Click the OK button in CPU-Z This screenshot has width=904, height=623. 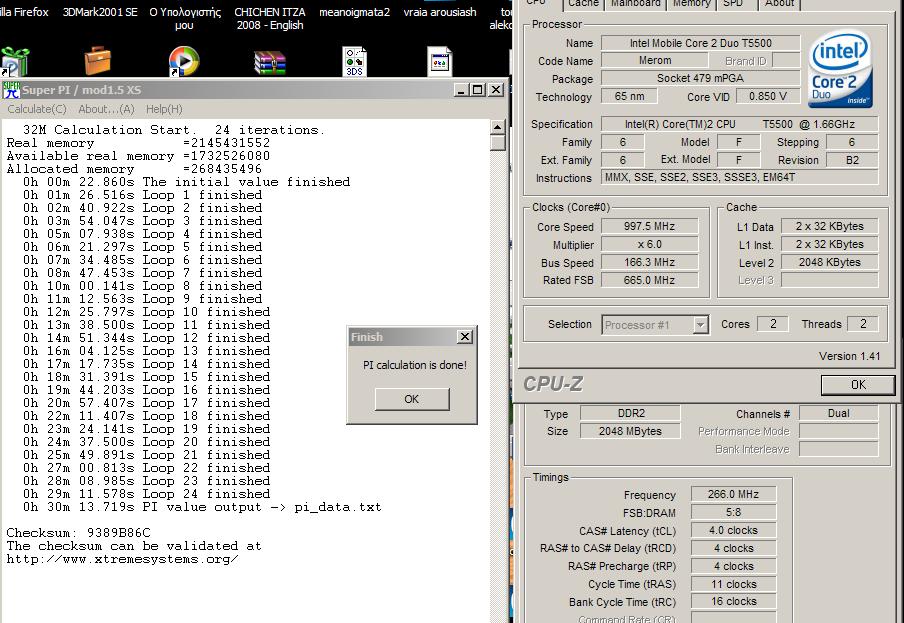(x=858, y=384)
